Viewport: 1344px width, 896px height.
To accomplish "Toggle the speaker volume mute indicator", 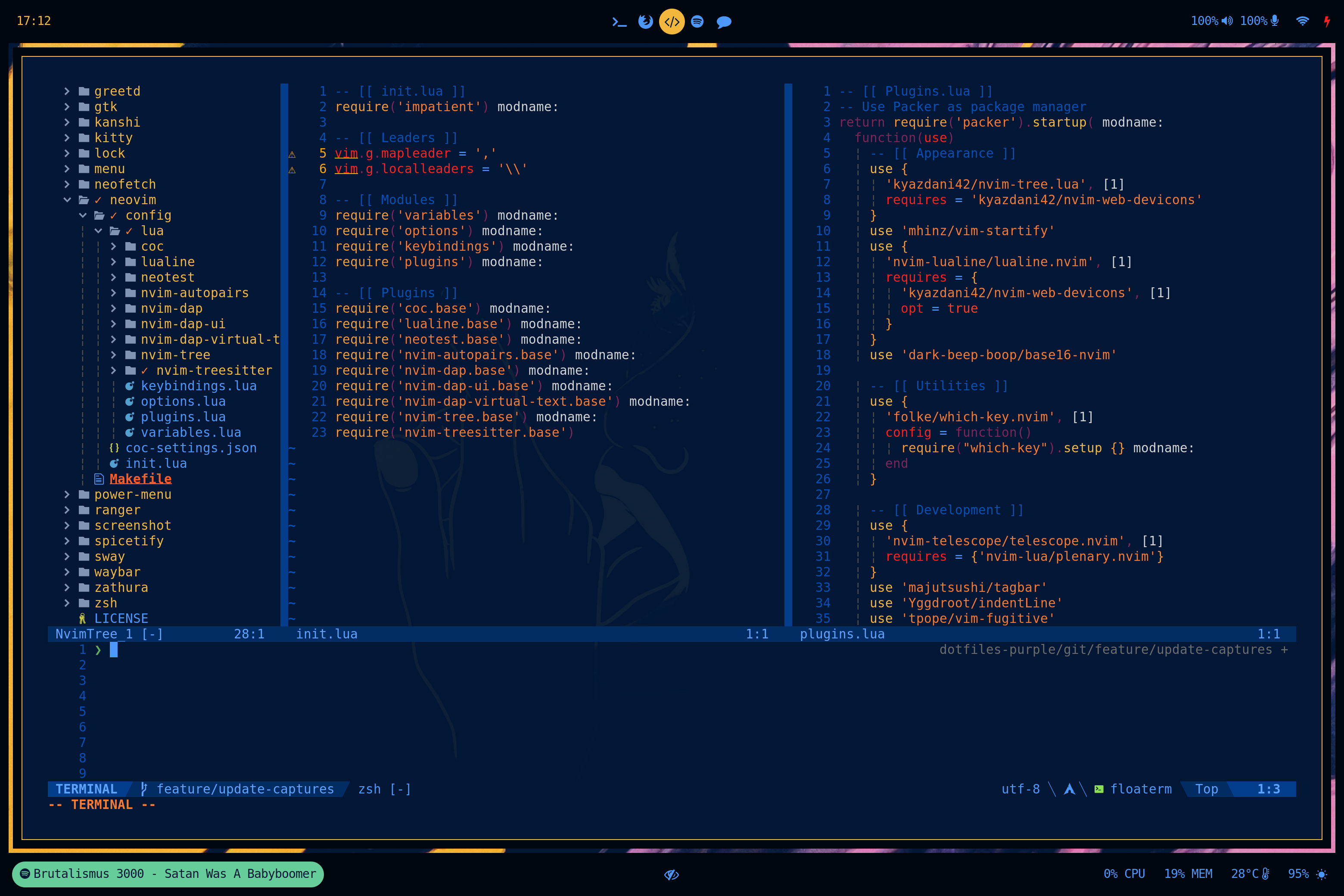I will coord(1227,21).
